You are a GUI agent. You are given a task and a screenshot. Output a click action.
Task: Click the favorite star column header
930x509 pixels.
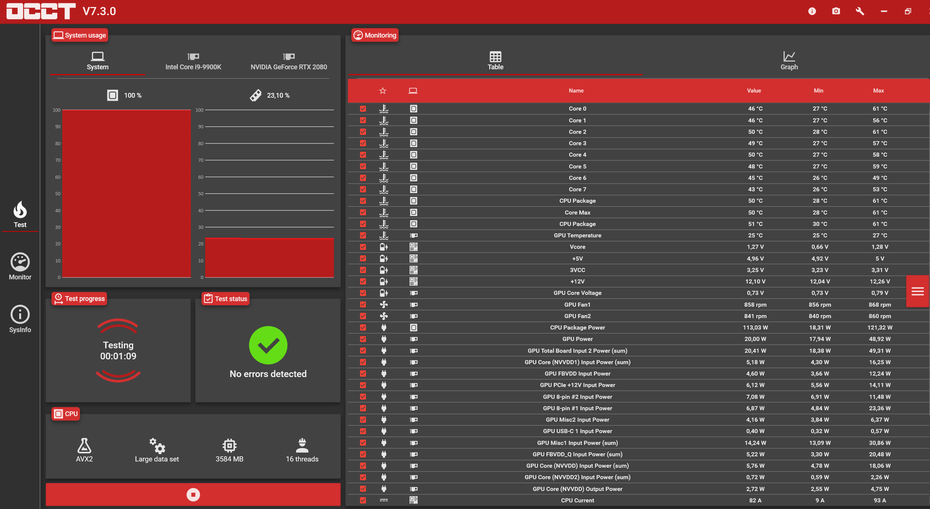click(x=383, y=91)
